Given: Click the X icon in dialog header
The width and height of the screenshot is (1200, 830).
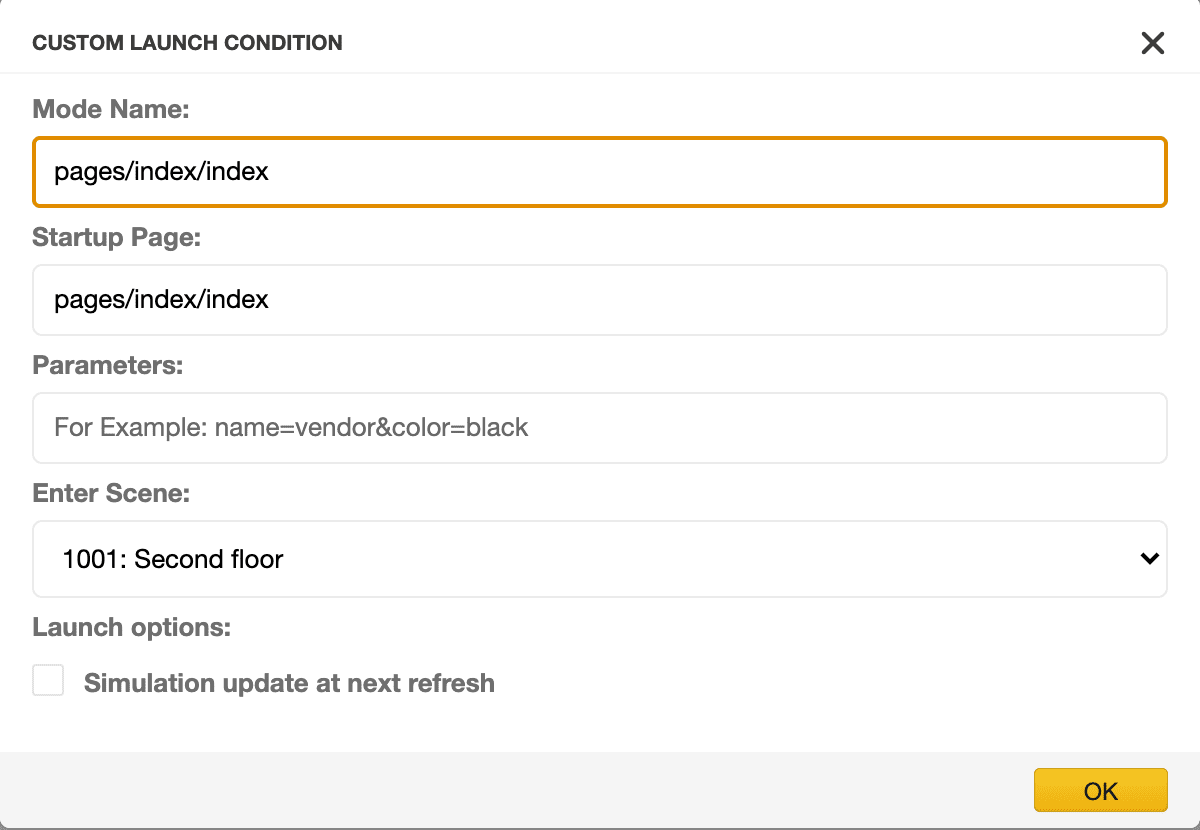Looking at the screenshot, I should click(1153, 43).
